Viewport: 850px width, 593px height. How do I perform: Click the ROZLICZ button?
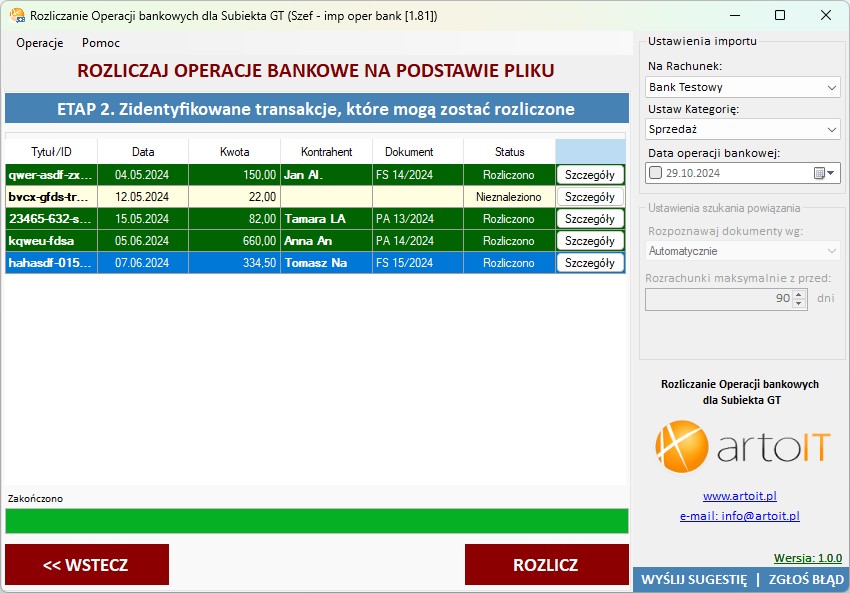(x=546, y=565)
